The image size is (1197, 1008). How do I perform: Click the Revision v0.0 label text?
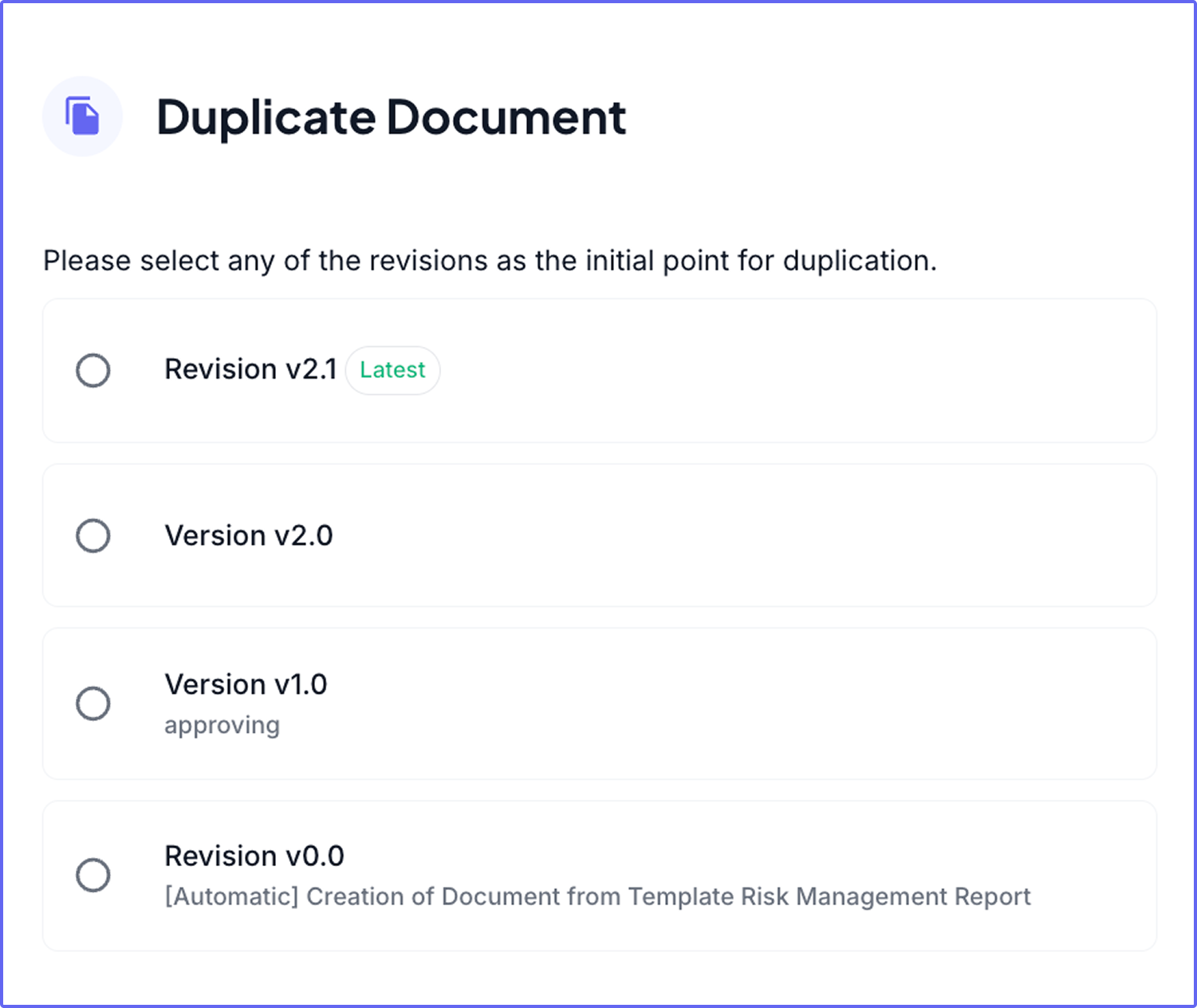(254, 856)
